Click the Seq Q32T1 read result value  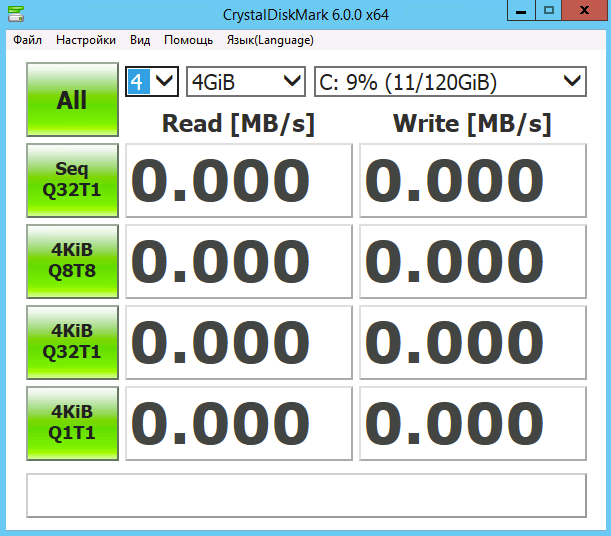[x=238, y=180]
